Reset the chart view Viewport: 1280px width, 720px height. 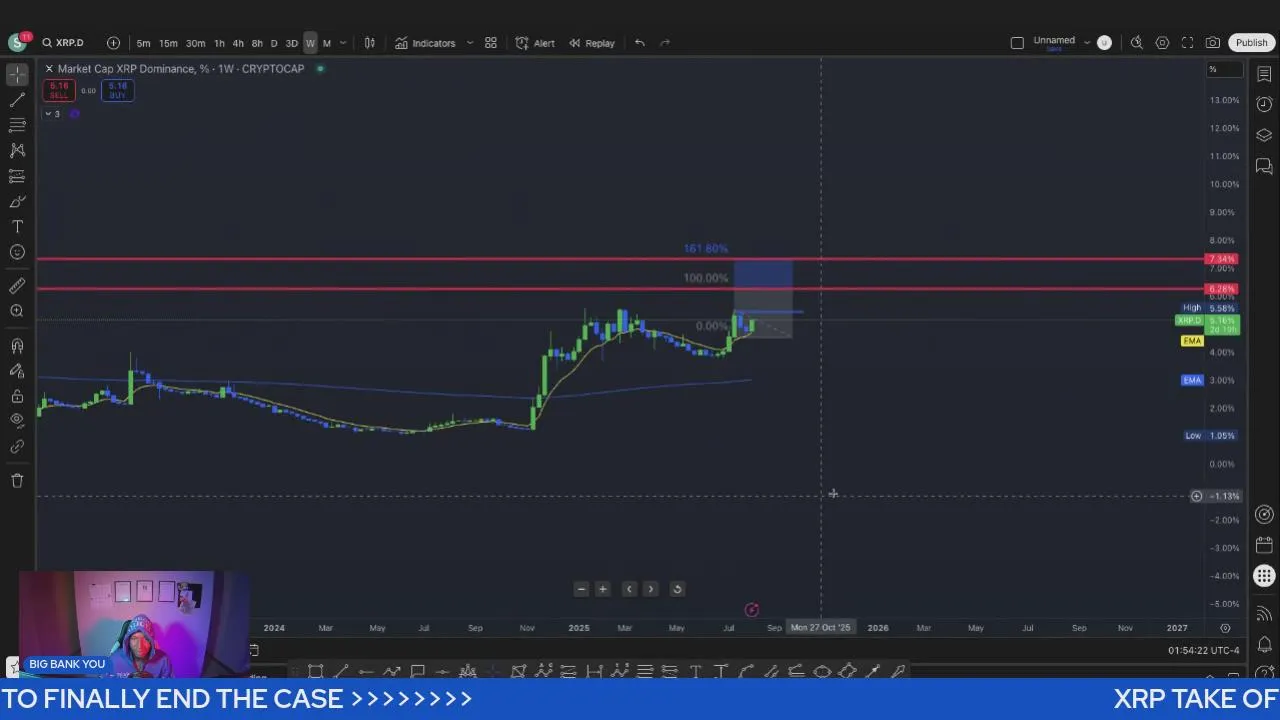(677, 589)
